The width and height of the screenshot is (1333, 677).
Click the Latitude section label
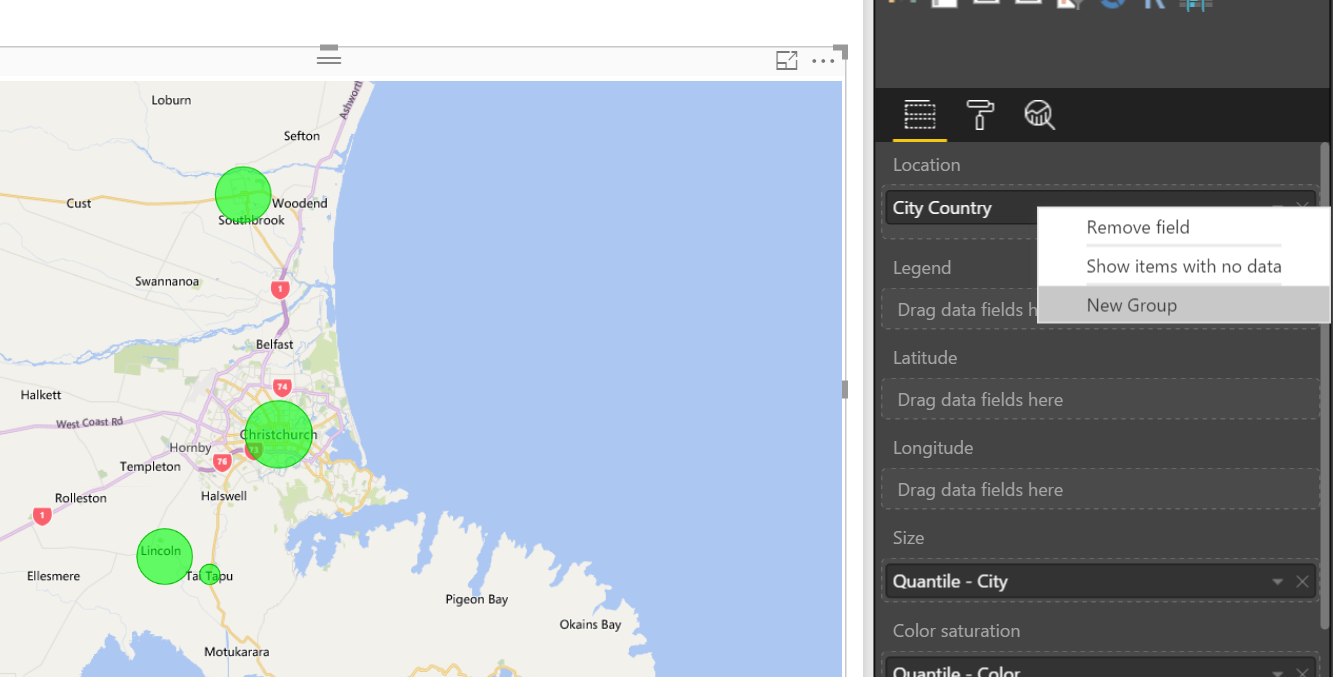pyautogui.click(x=925, y=358)
